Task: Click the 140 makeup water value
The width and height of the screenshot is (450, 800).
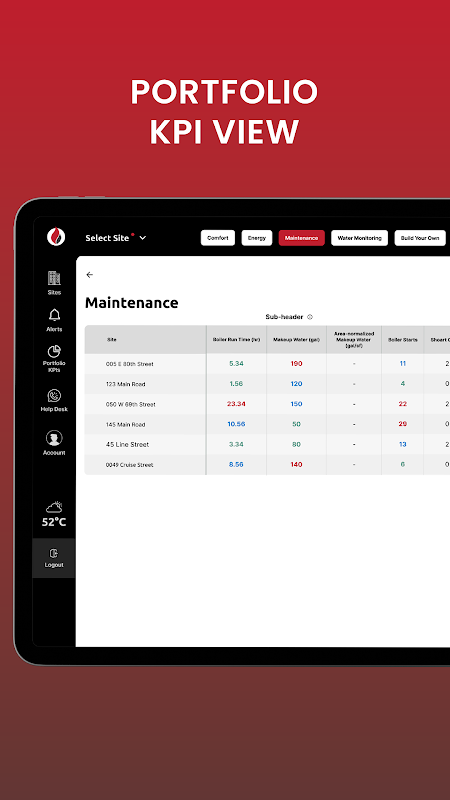Action: (296, 465)
